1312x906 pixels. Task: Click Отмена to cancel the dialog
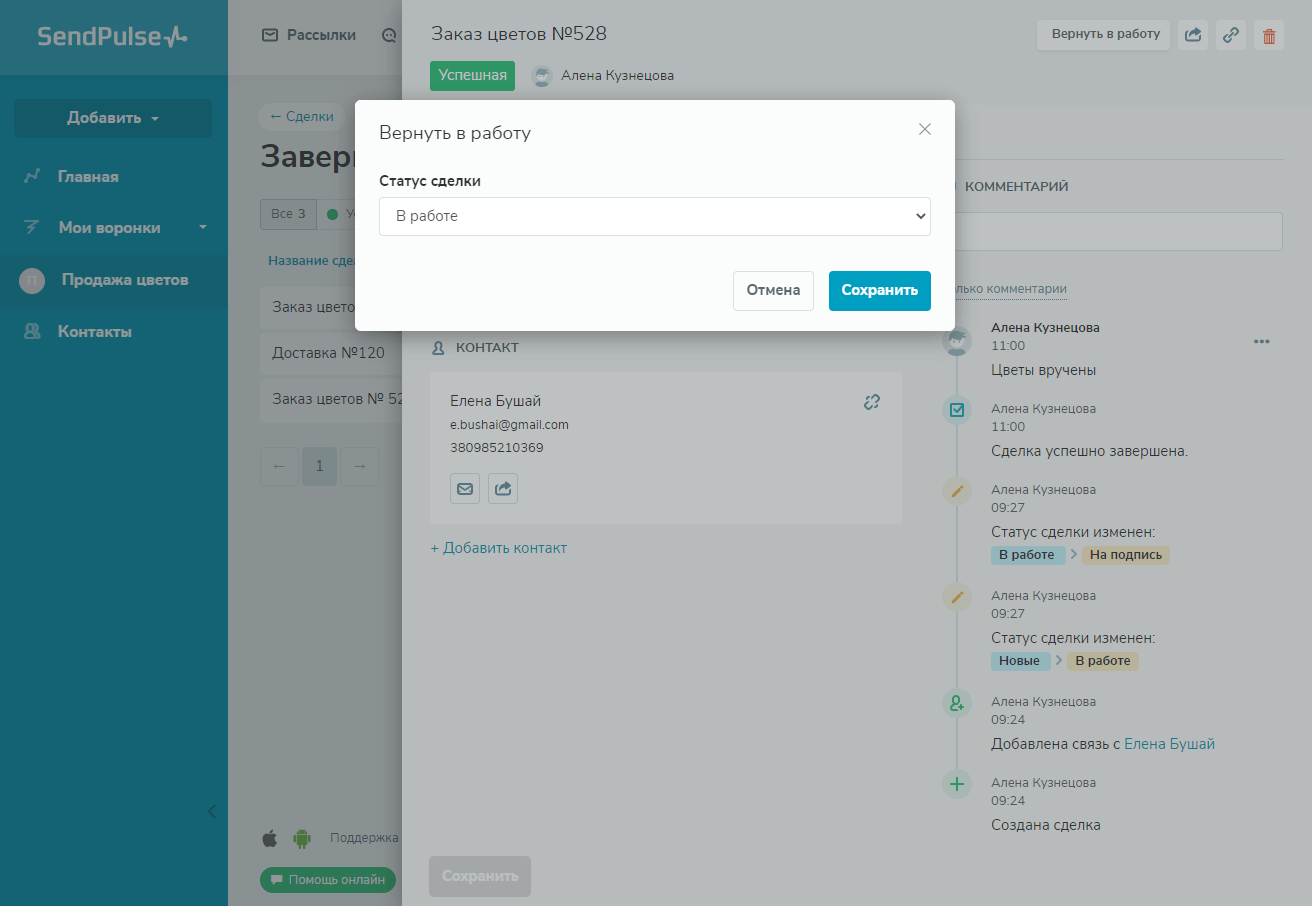click(x=773, y=291)
